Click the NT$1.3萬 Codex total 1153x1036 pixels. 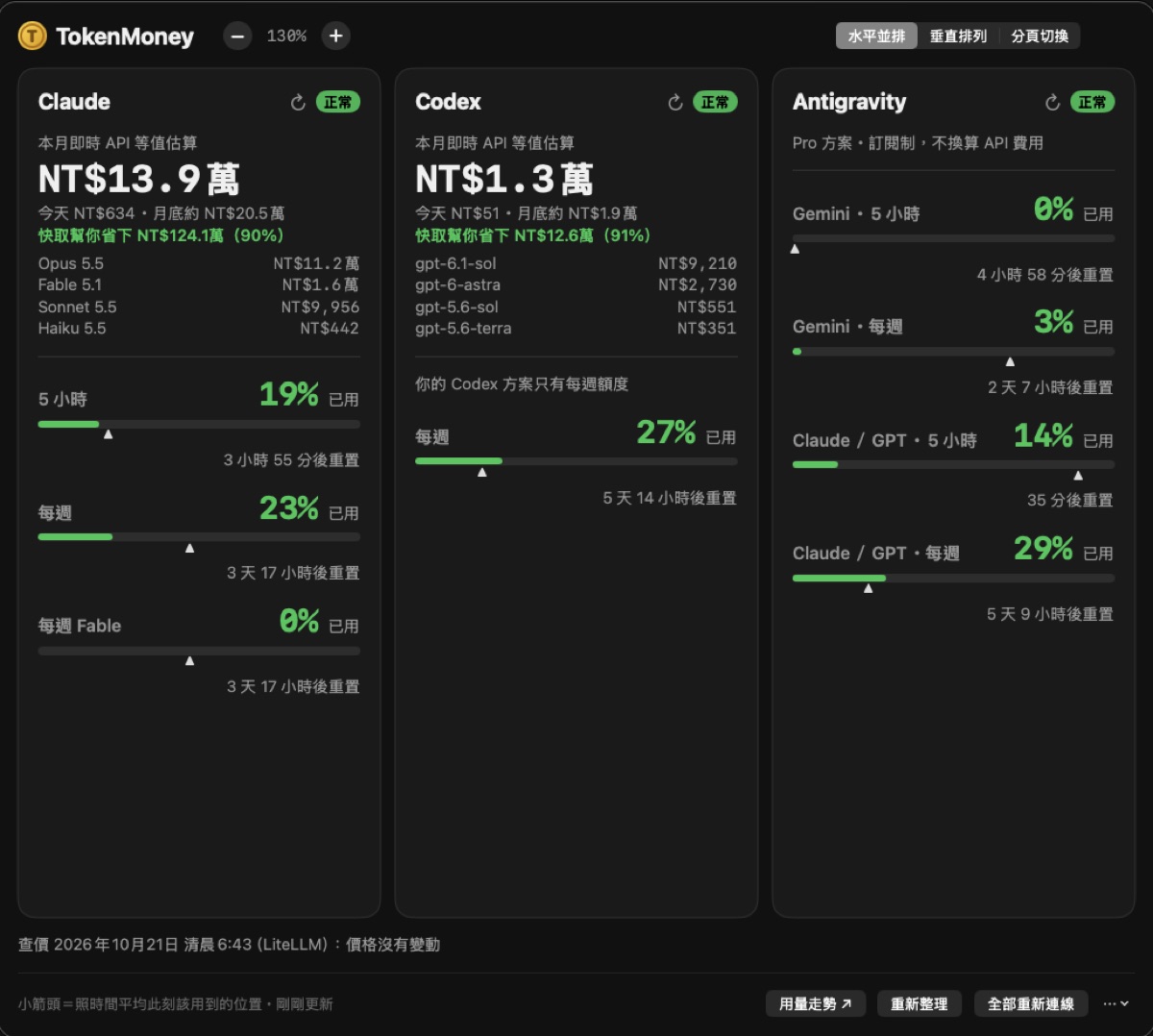pyautogui.click(x=504, y=180)
